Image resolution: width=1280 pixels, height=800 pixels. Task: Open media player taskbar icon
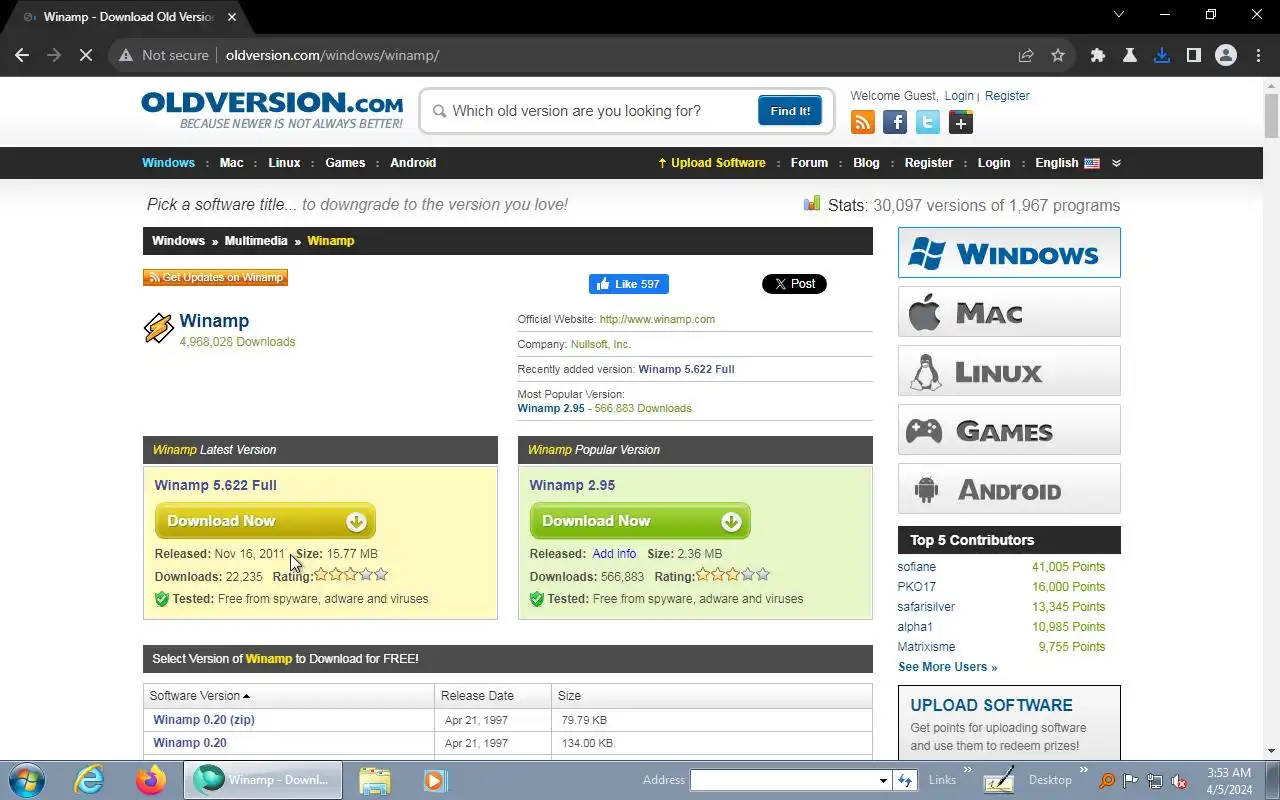point(435,780)
